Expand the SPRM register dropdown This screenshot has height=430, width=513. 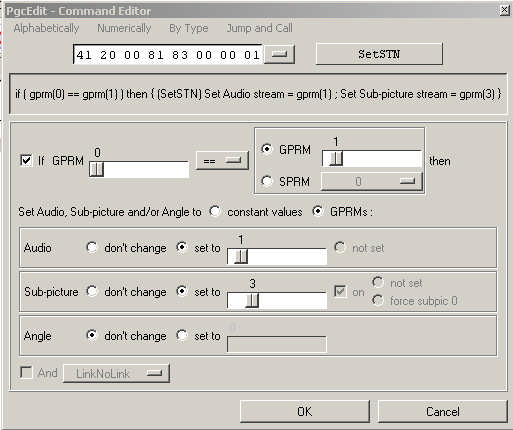pos(372,181)
